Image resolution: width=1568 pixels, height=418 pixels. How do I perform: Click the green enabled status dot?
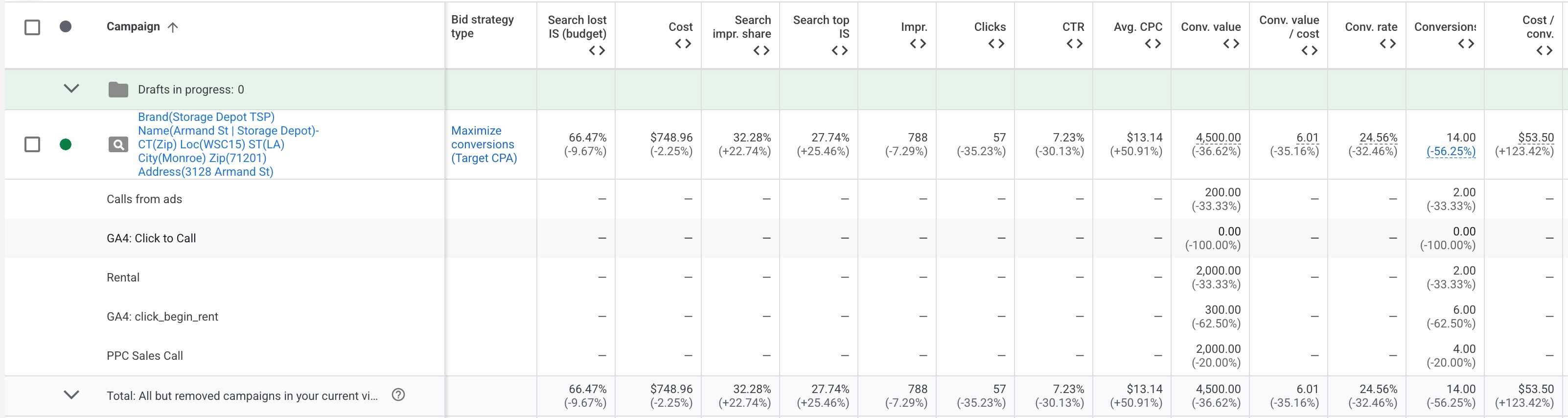pyautogui.click(x=66, y=145)
